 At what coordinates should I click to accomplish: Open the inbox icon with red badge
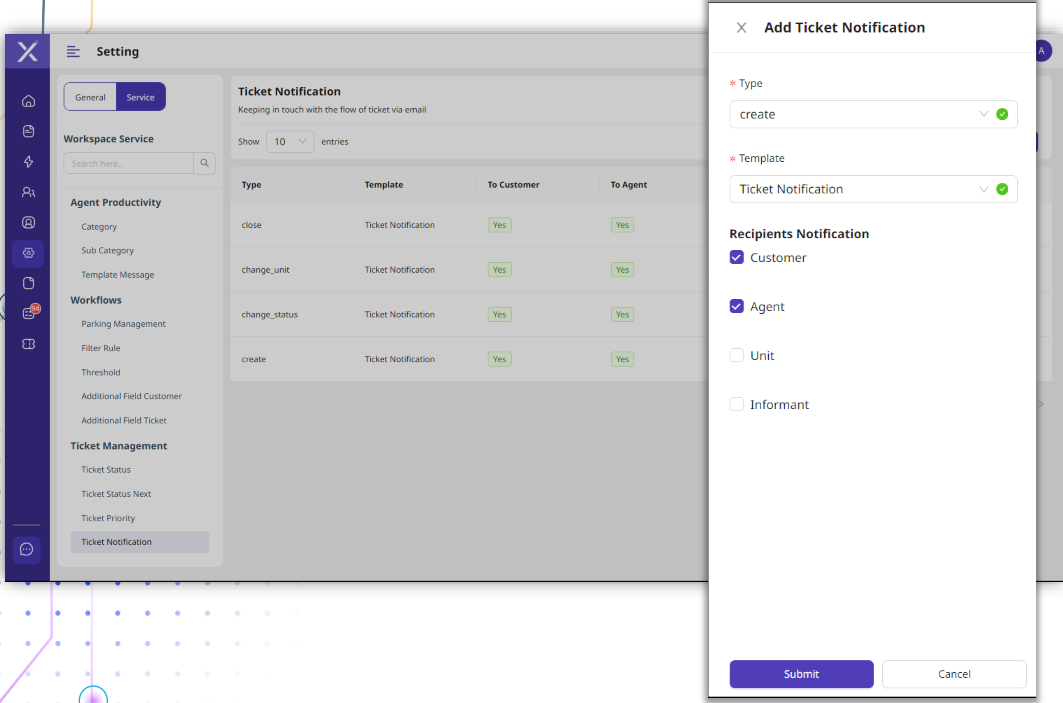click(x=28, y=313)
